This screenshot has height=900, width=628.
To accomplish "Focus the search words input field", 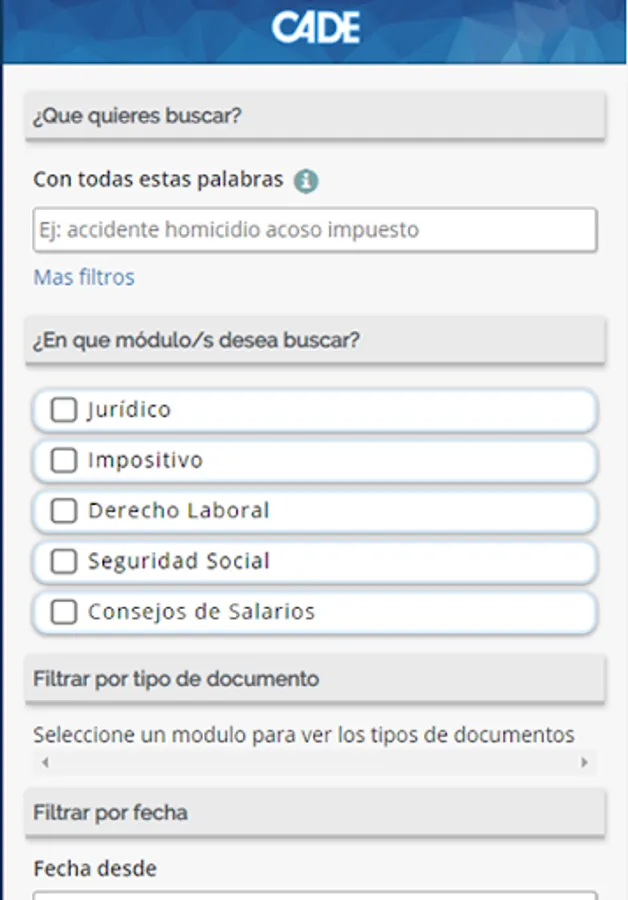I will point(315,230).
